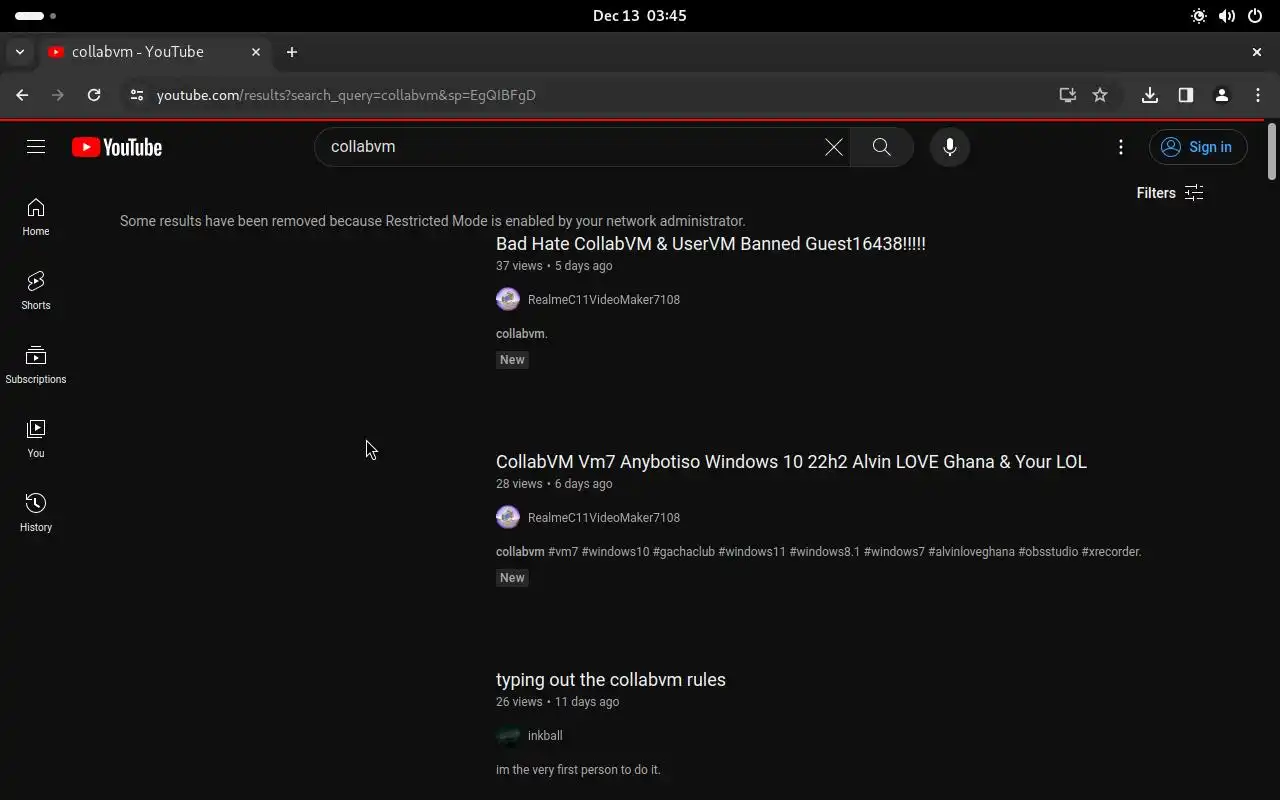Click description 'im the very first person to do it.'

[x=578, y=770]
